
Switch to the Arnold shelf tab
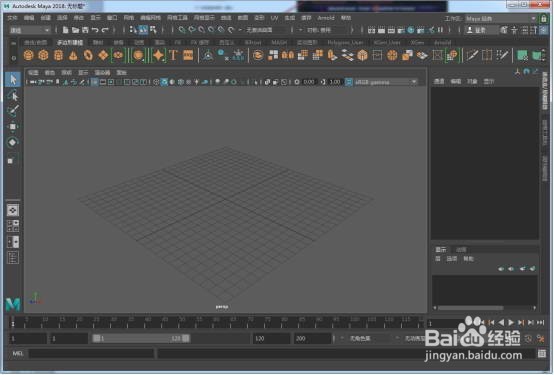pos(442,42)
